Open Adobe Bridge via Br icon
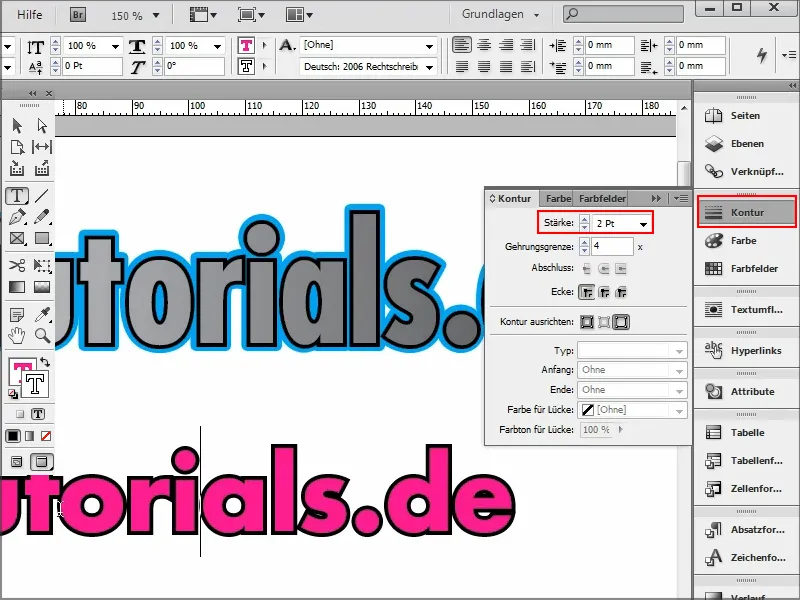Image resolution: width=800 pixels, height=600 pixels. (78, 15)
